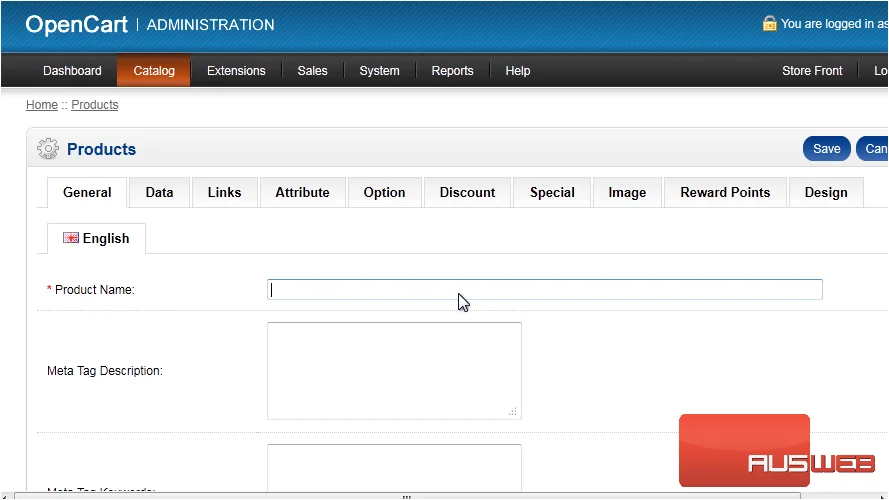Click the lock icon beside login status
889x500 pixels.
click(769, 23)
